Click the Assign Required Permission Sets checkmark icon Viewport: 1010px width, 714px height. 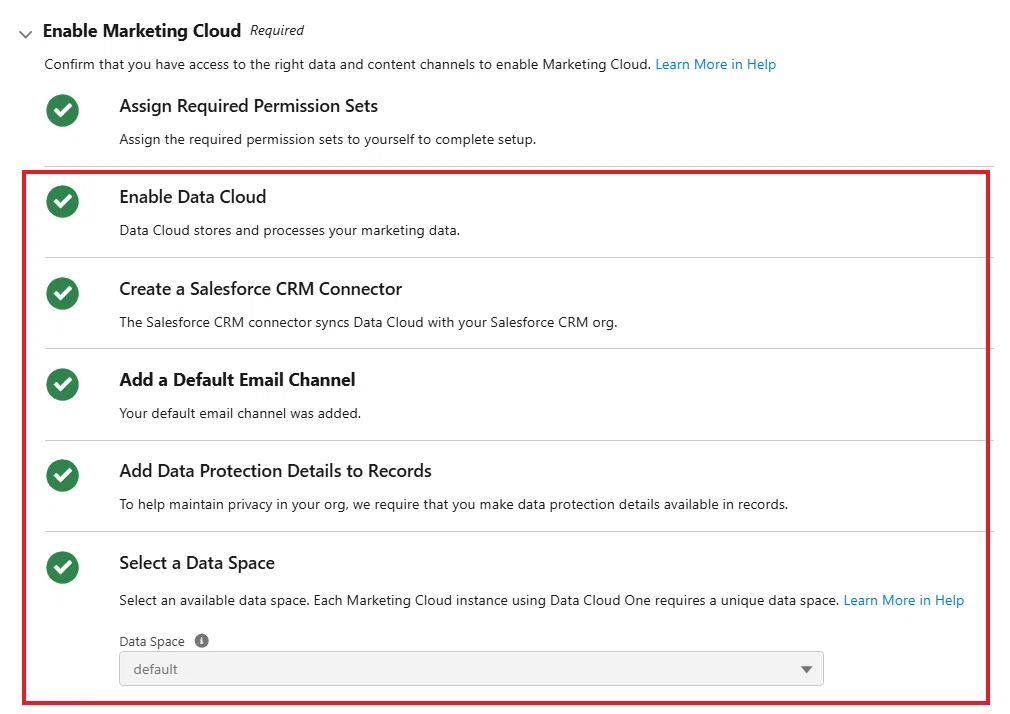(x=62, y=110)
